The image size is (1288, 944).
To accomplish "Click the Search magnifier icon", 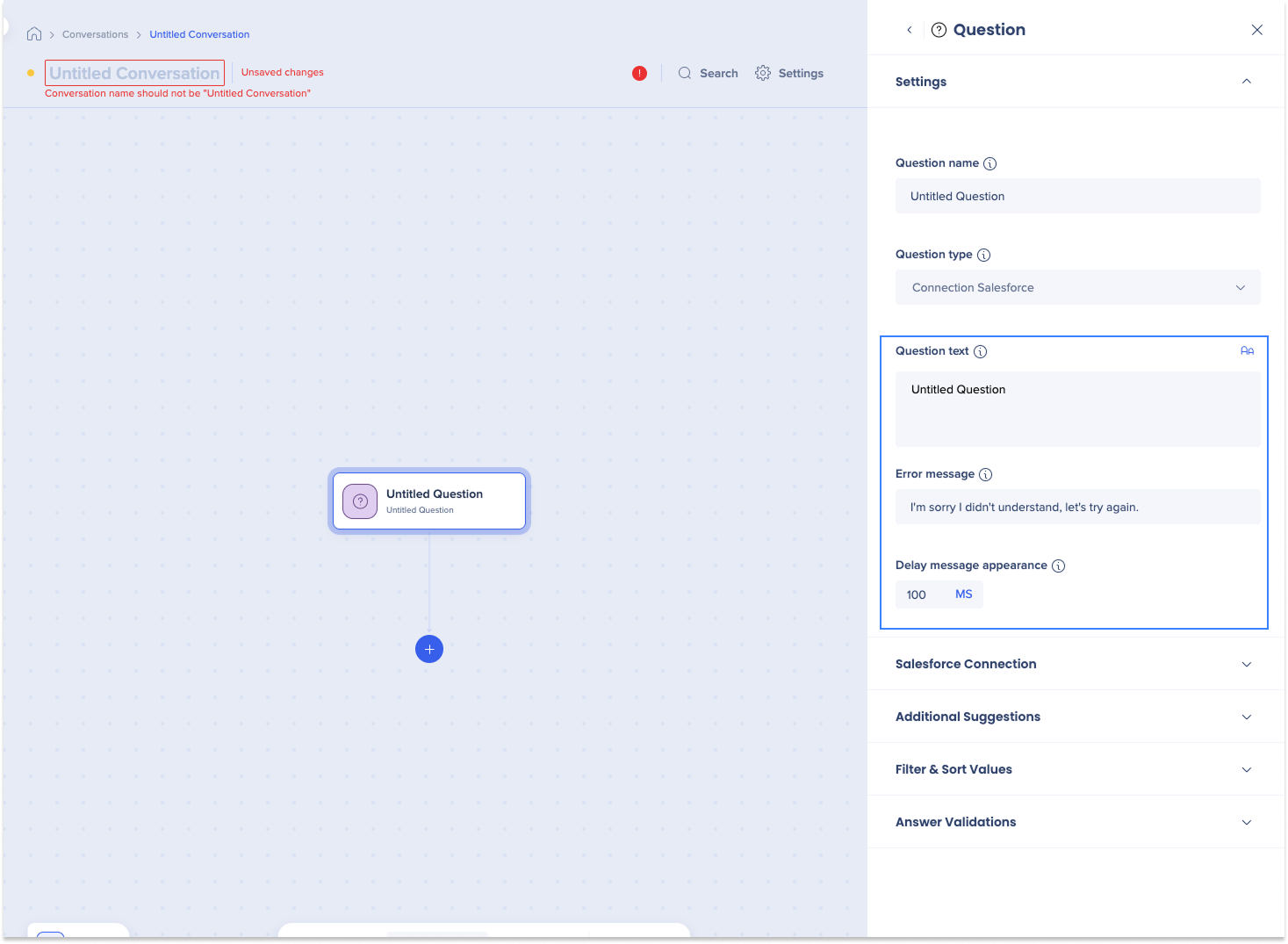I will (x=685, y=73).
